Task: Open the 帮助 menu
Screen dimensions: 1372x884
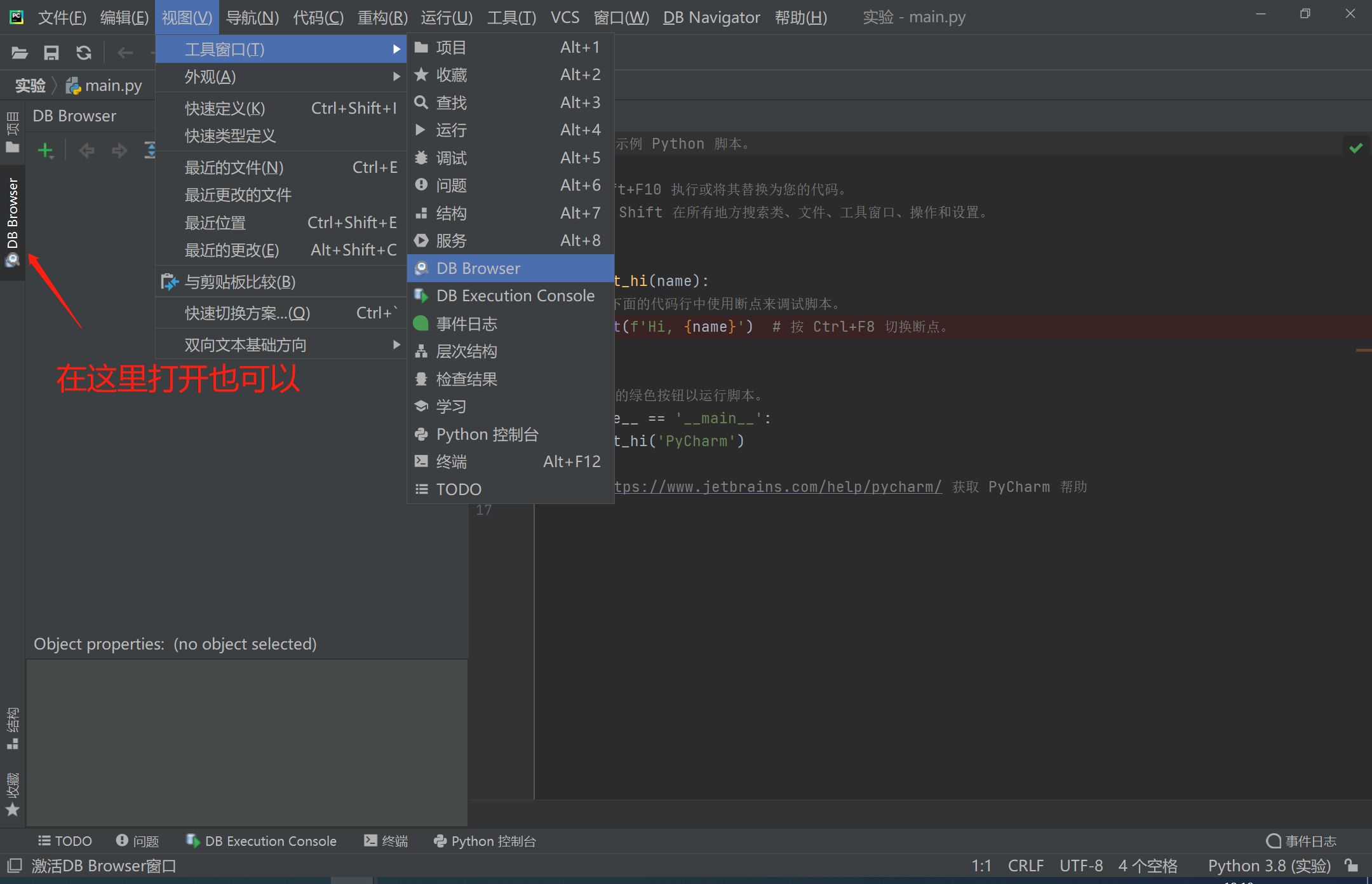Action: point(800,17)
